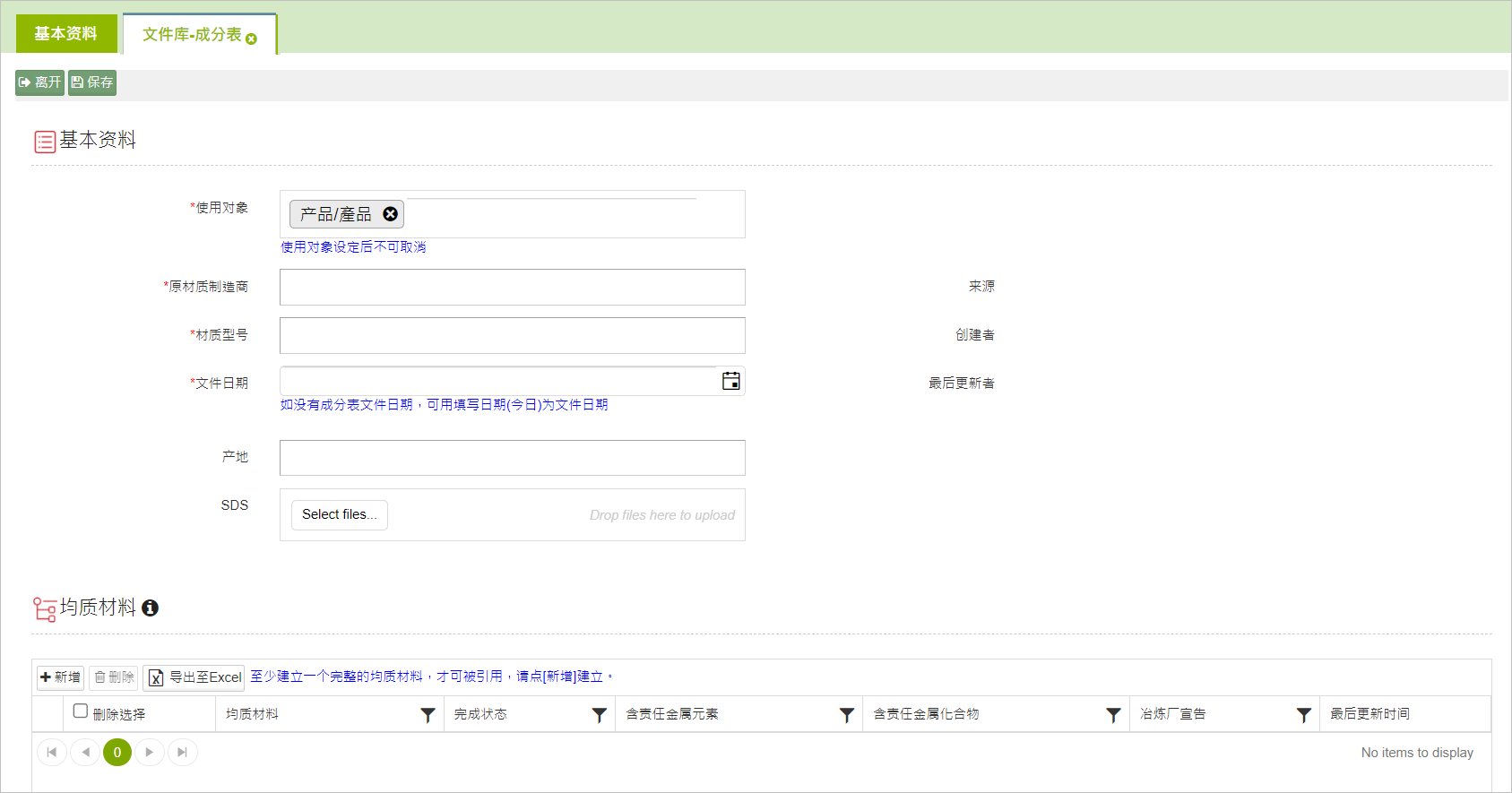The width and height of the screenshot is (1512, 793).
Task: Remove the 产品/產品 tag using its x icon
Action: point(390,214)
